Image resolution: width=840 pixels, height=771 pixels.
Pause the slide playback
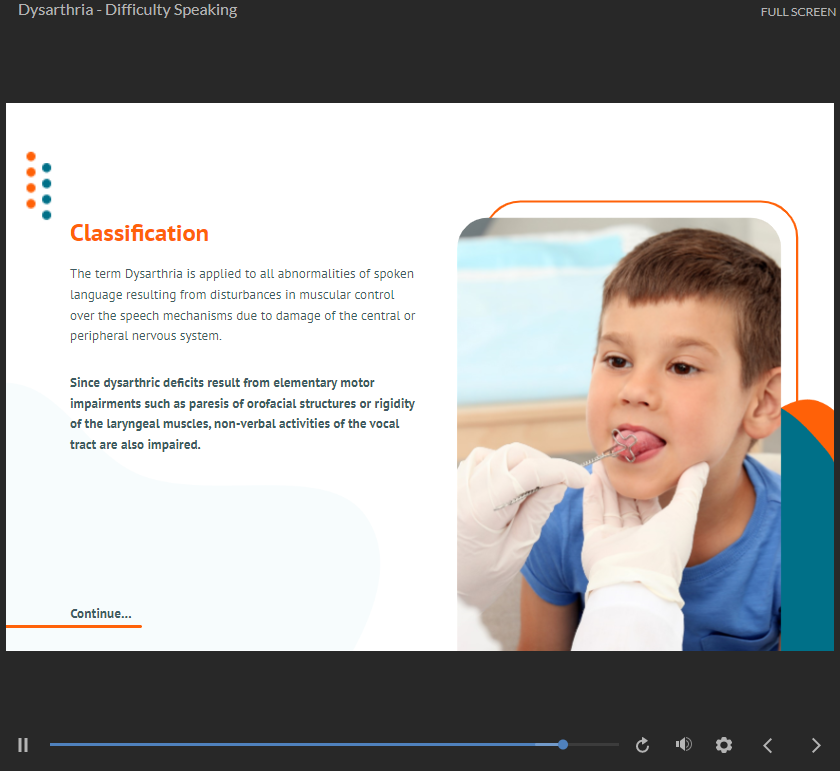(x=23, y=745)
